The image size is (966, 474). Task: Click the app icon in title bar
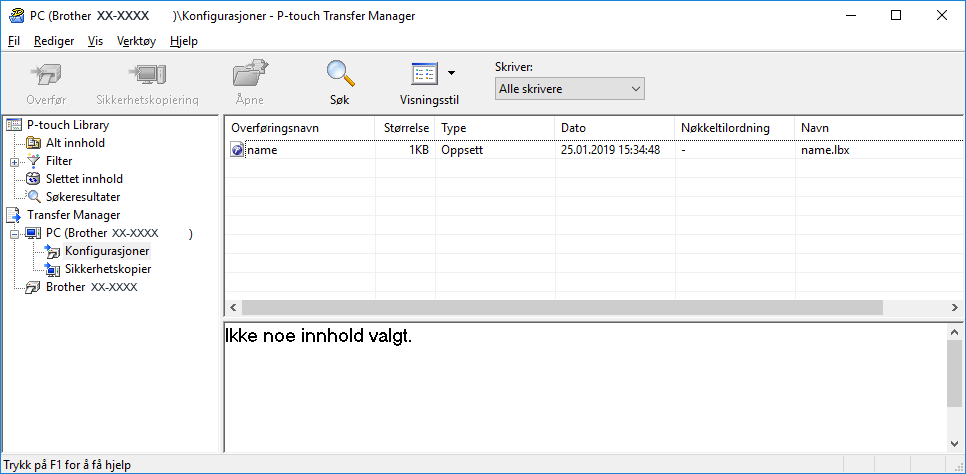click(x=15, y=15)
